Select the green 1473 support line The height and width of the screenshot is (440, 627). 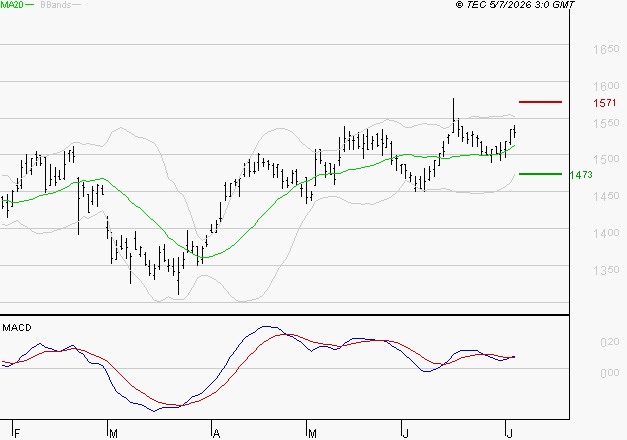click(x=540, y=174)
